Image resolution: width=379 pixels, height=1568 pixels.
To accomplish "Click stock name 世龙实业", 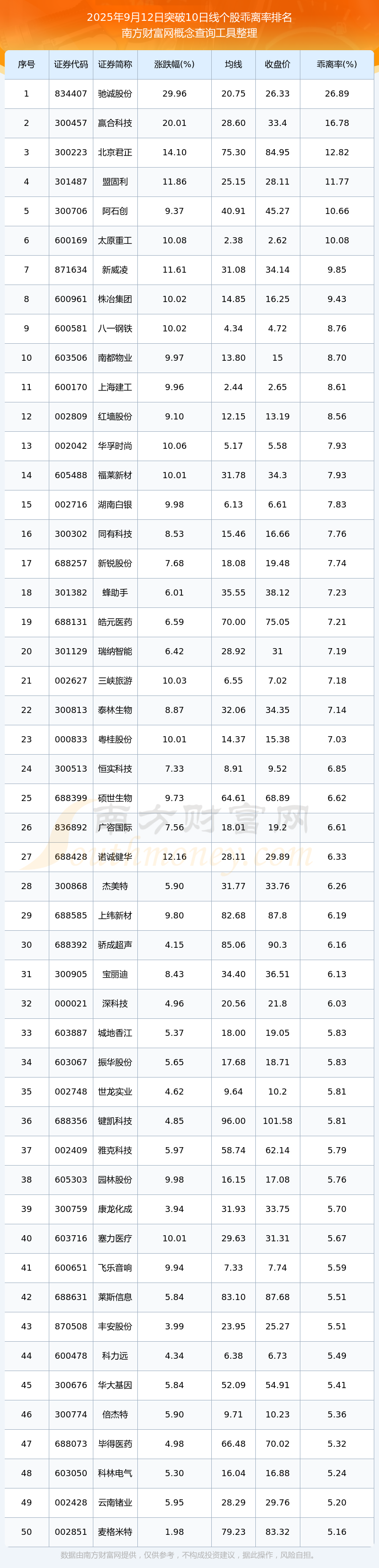I will 115,1091.
